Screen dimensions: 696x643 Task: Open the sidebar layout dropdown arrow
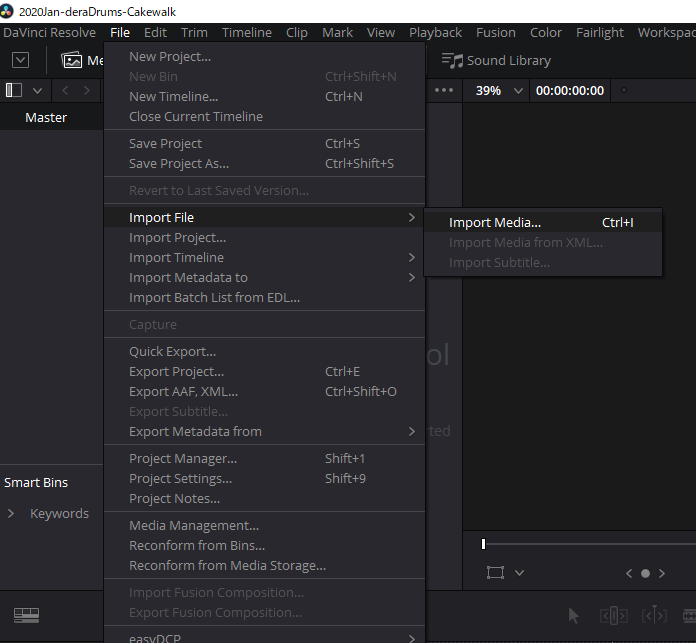[x=38, y=91]
